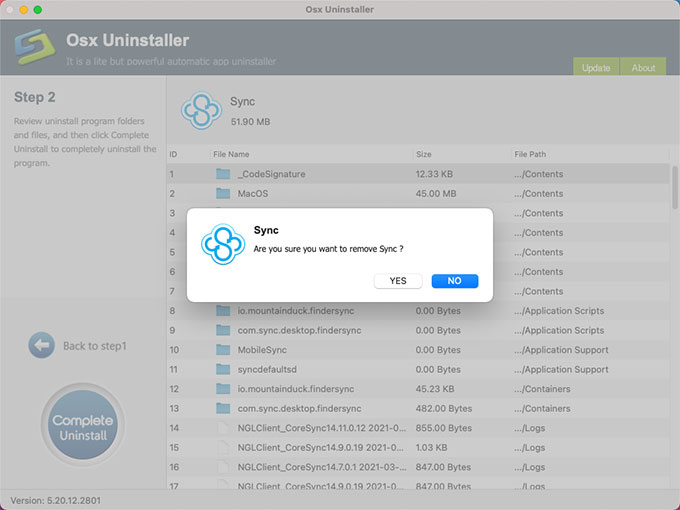Cancel removal with the NO button
Screen dimensions: 680x510
[454, 281]
